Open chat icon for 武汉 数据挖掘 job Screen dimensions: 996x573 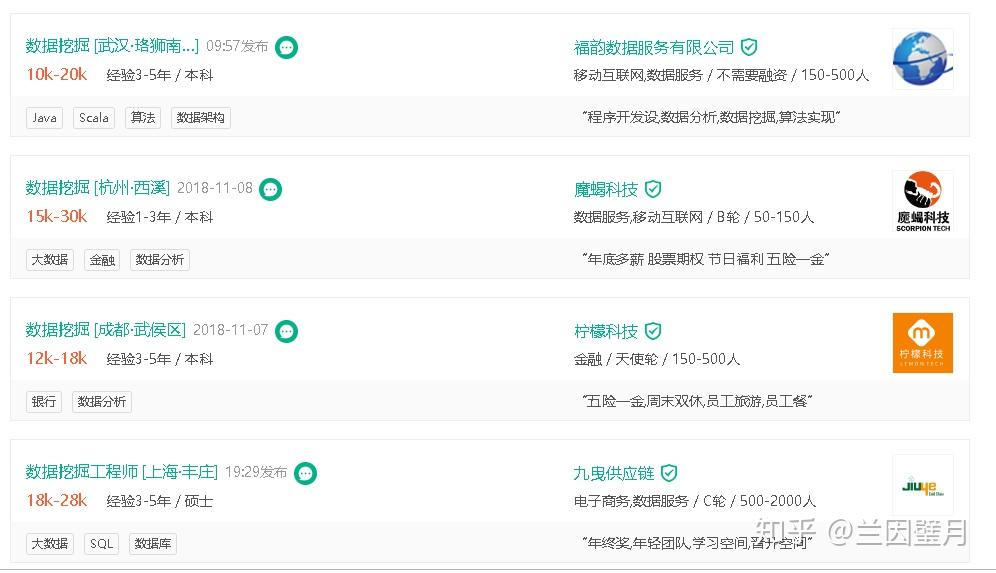(286, 47)
